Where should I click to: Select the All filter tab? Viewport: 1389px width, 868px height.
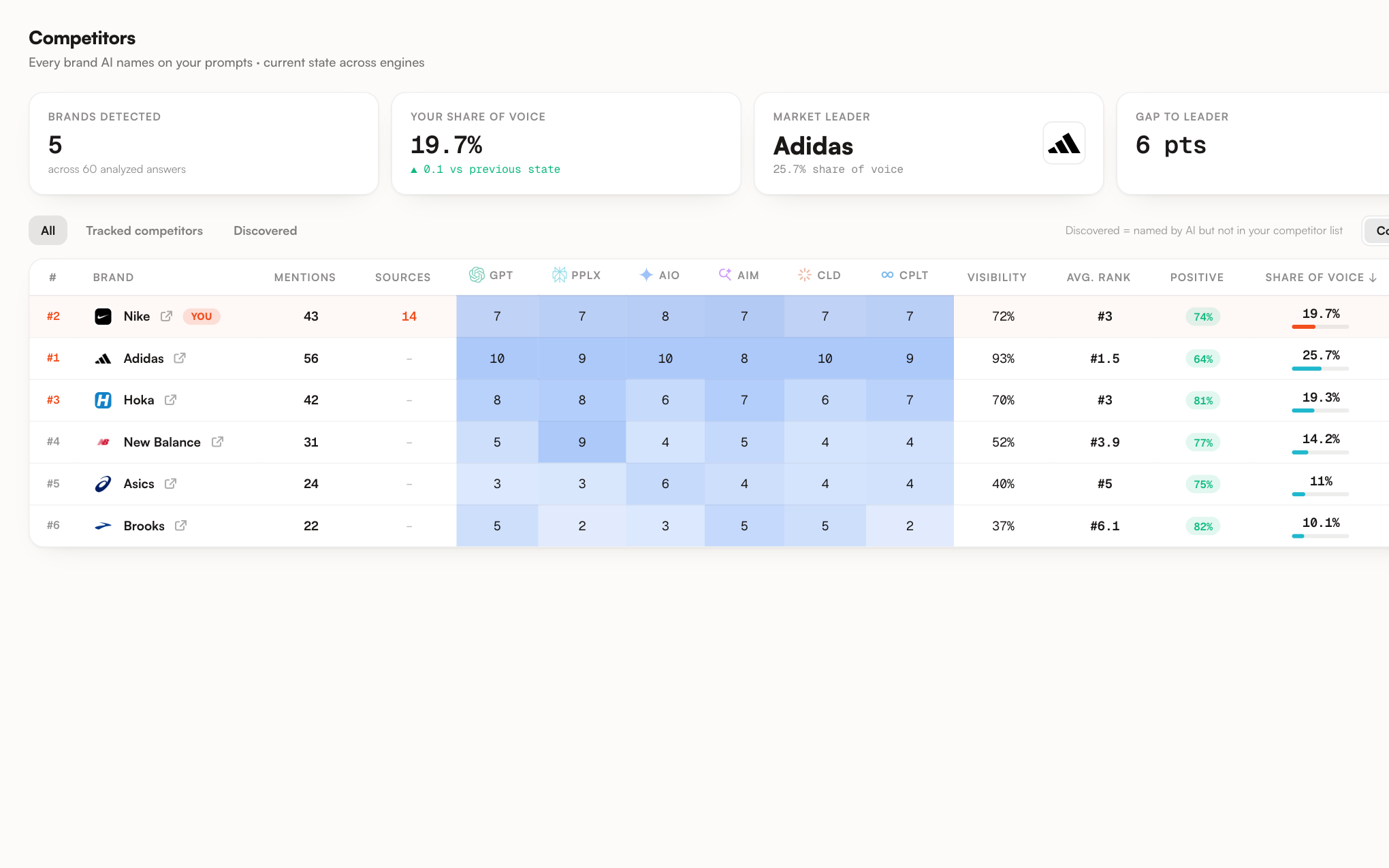(48, 230)
